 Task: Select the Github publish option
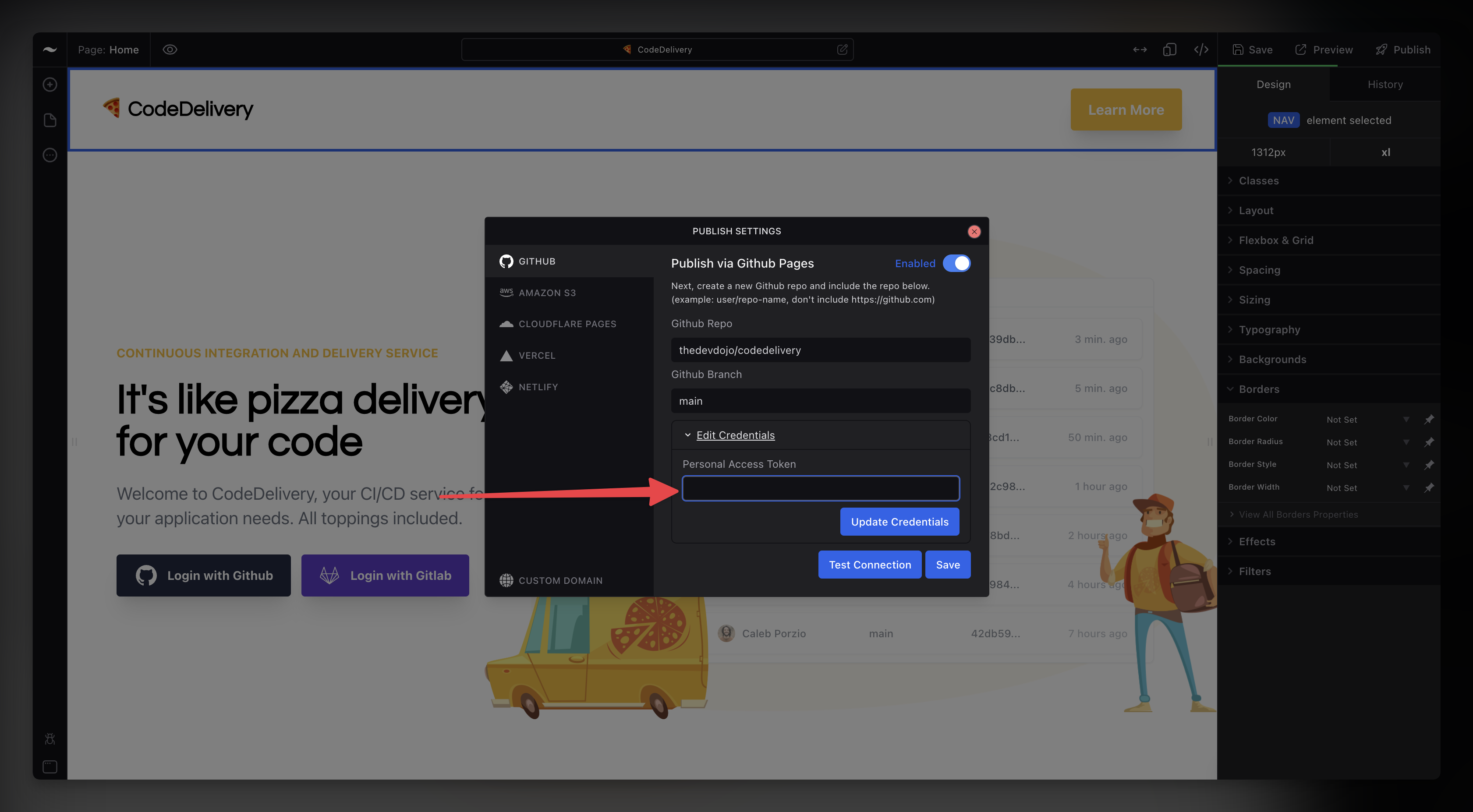569,261
